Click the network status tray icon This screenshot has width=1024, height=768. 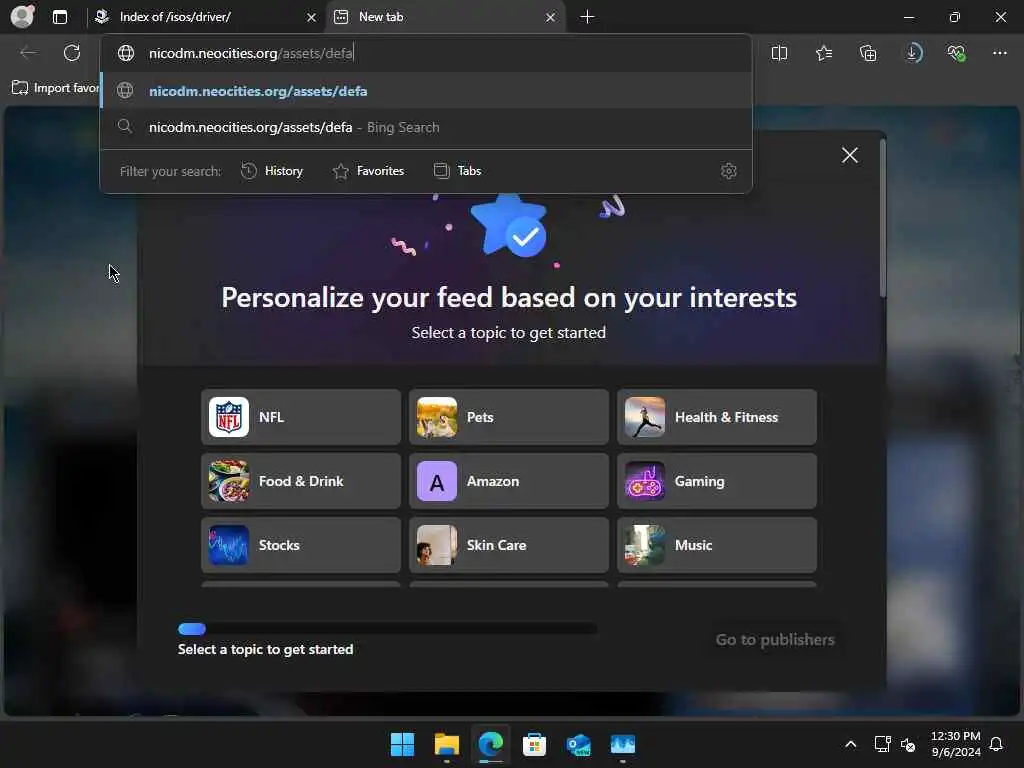coord(882,744)
